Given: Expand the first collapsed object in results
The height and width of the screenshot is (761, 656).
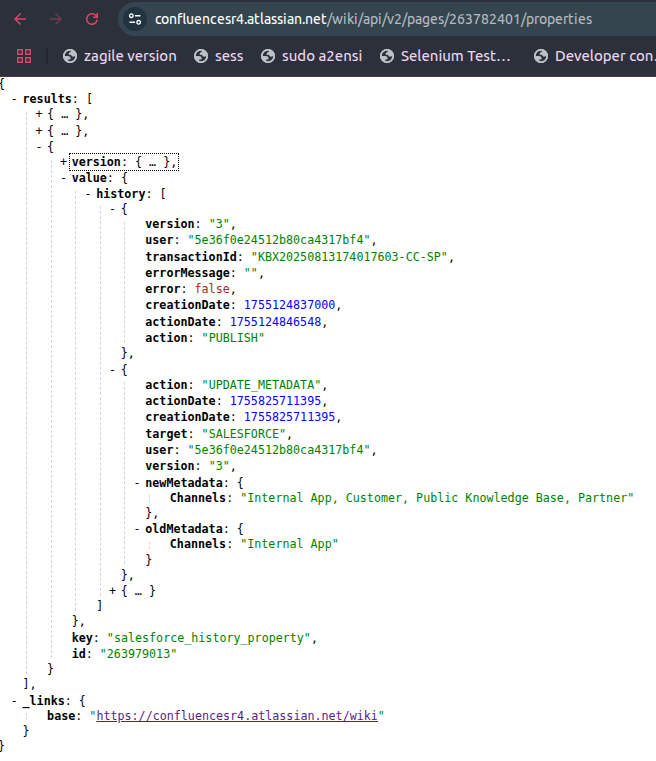Looking at the screenshot, I should pyautogui.click(x=39, y=115).
